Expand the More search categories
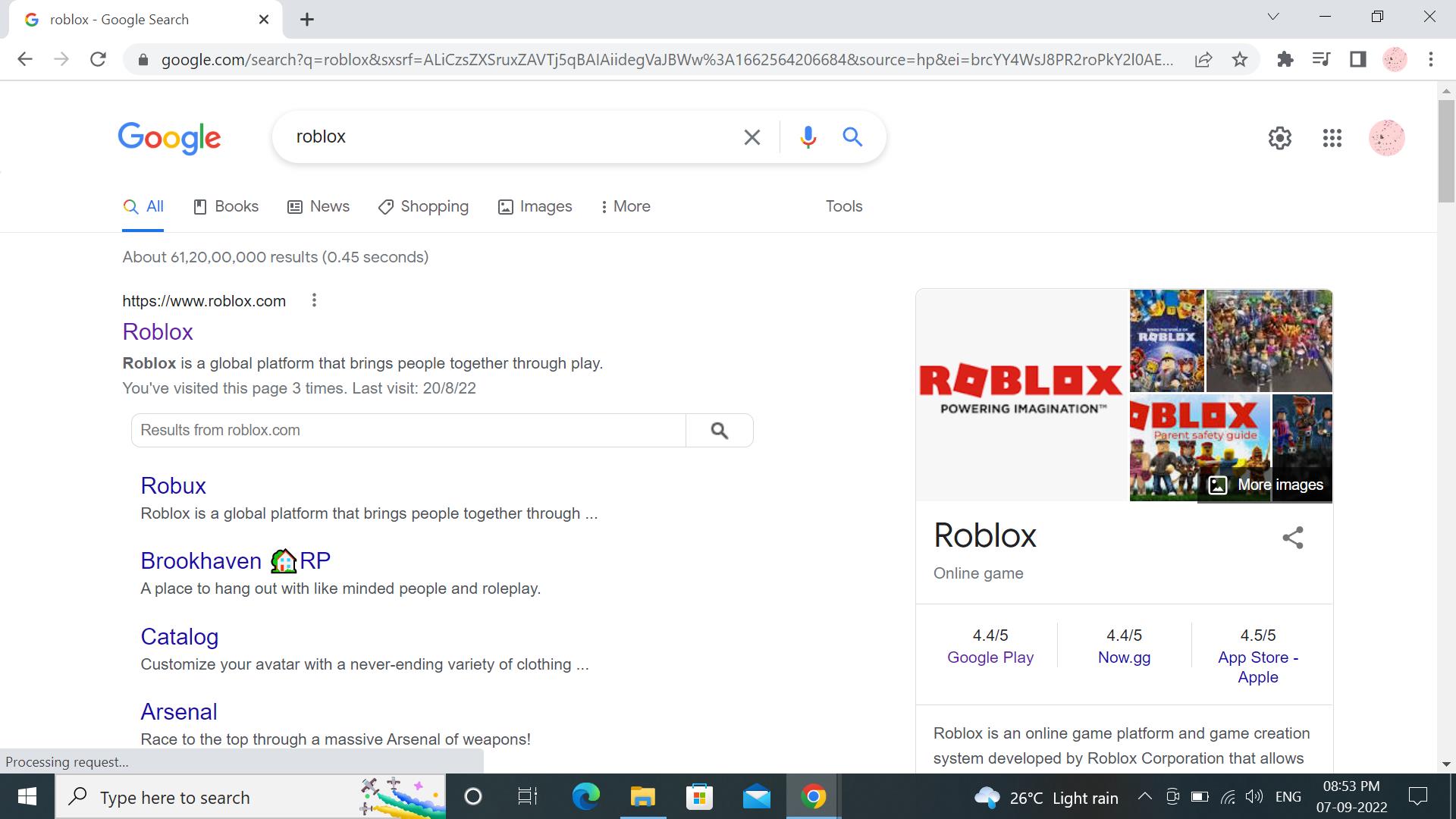The image size is (1456, 819). coord(625,206)
